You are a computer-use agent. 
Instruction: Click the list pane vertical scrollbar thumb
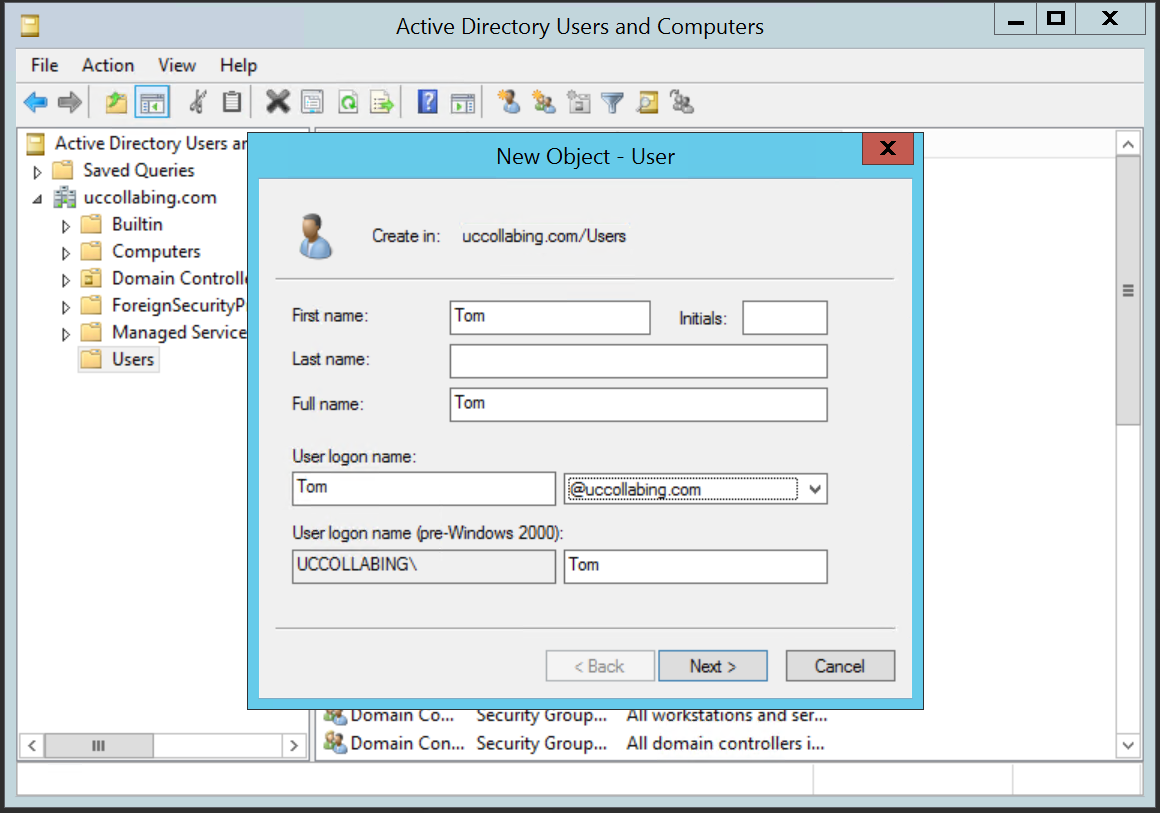pos(1128,290)
